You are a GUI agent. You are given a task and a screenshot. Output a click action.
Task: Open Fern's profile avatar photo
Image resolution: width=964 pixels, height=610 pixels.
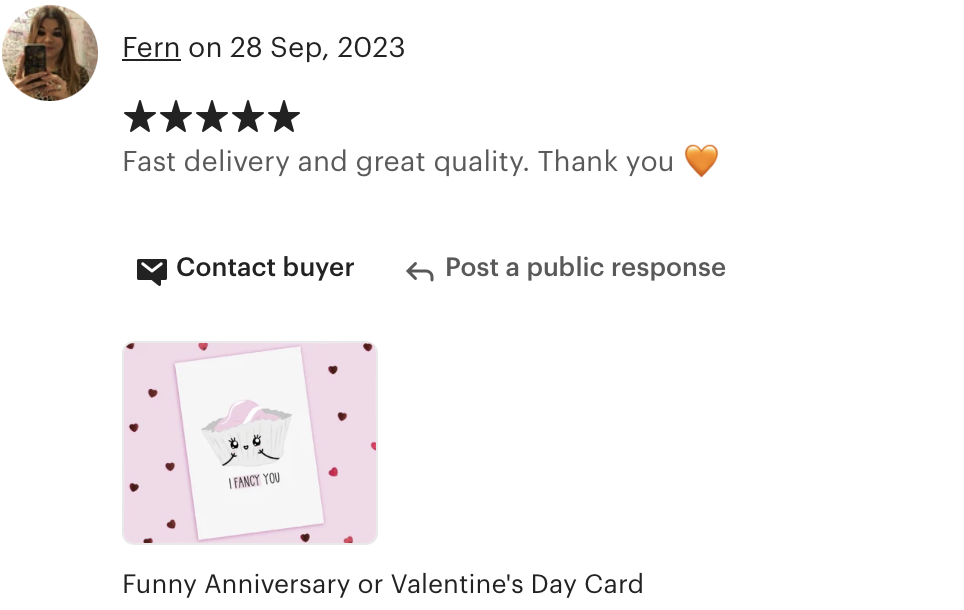pyautogui.click(x=50, y=52)
